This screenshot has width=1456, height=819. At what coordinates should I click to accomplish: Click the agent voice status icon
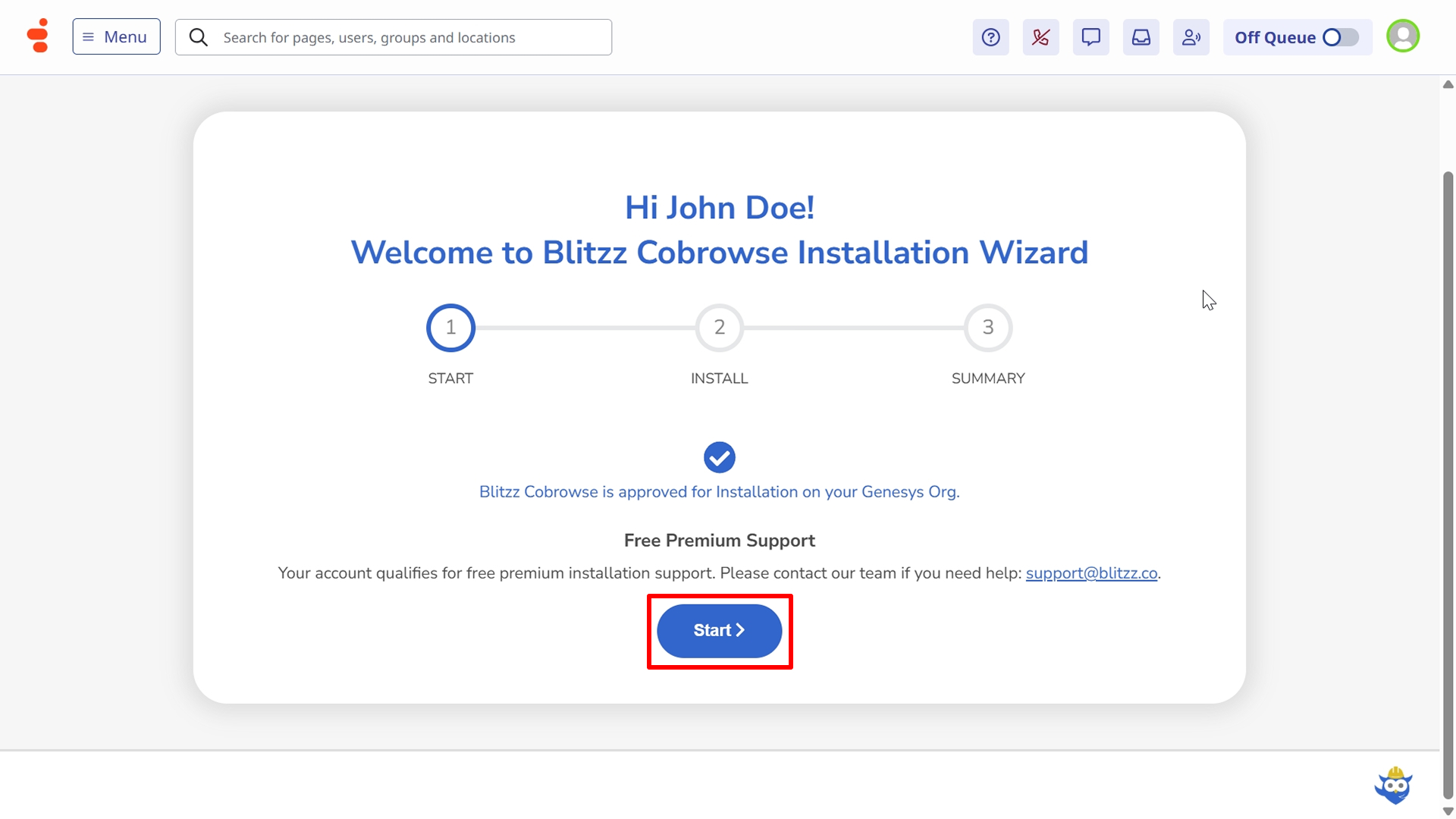click(1191, 37)
